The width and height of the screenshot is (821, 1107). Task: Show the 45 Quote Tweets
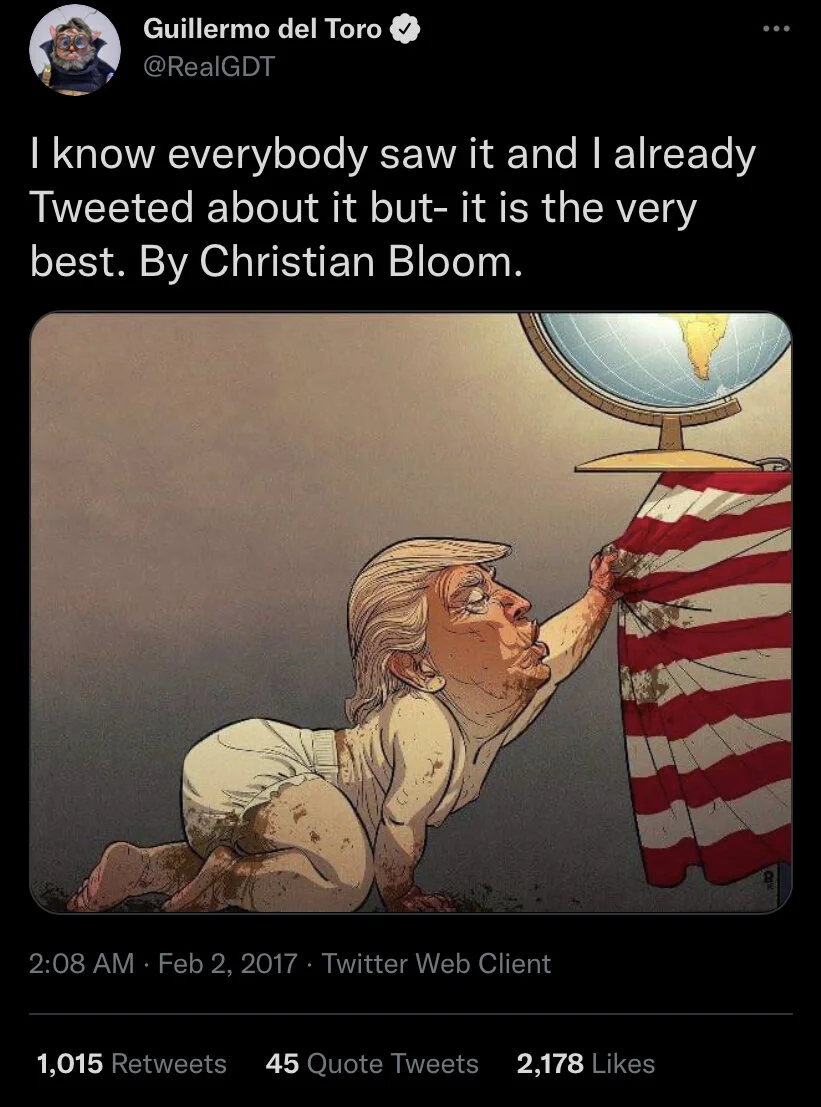[x=372, y=1063]
